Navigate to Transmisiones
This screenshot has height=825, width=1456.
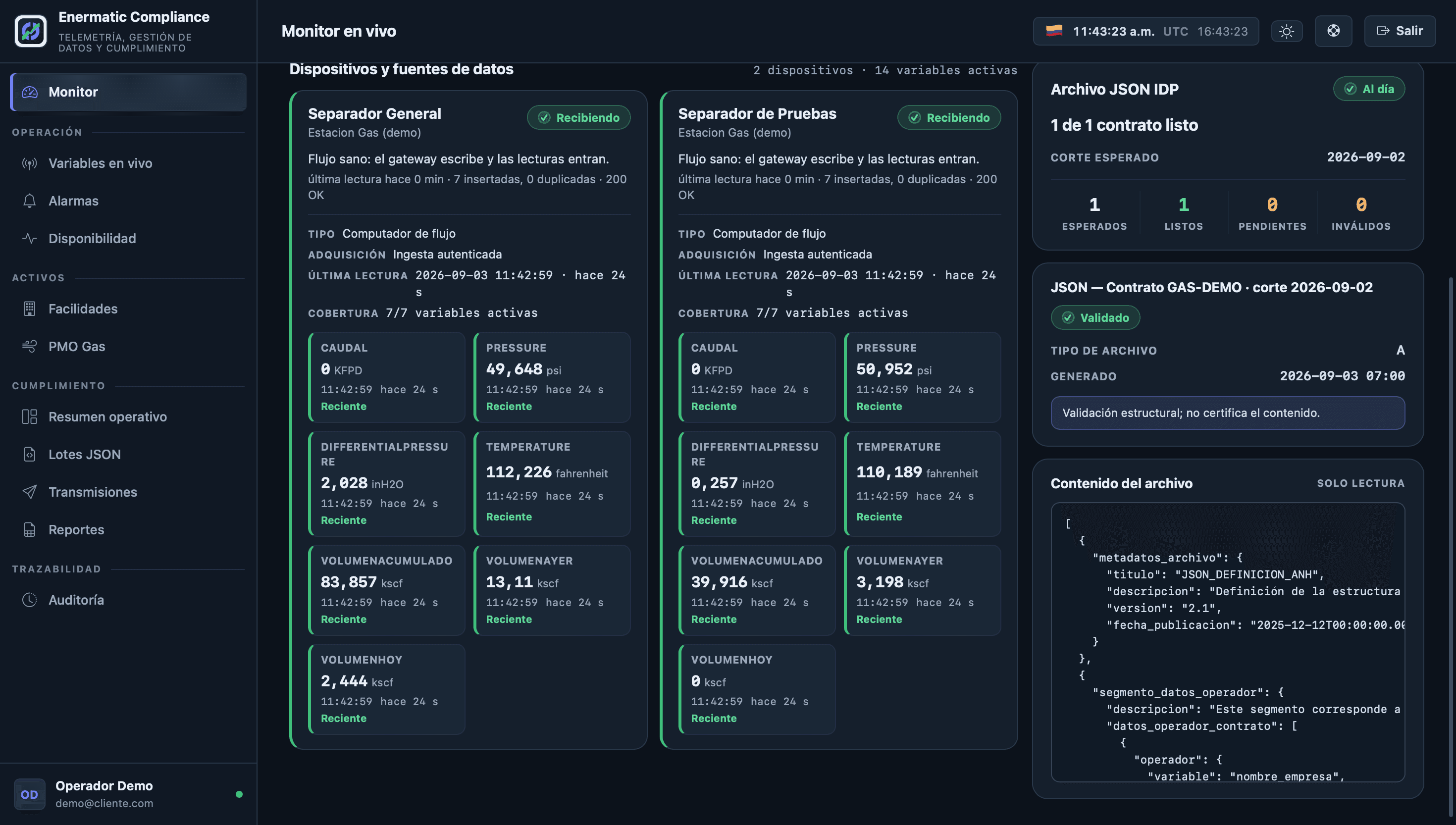coord(129,492)
